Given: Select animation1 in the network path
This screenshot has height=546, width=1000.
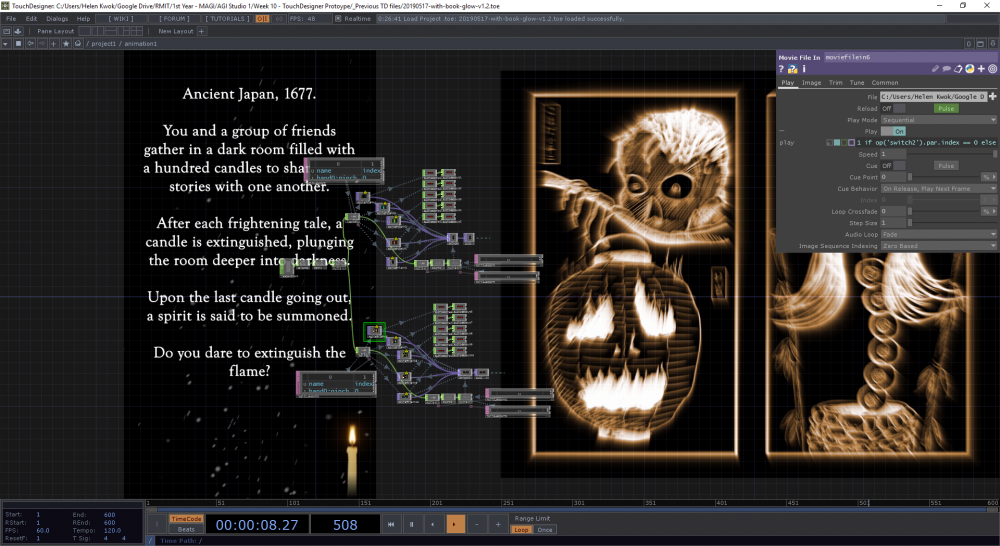Looking at the screenshot, I should (x=140, y=43).
